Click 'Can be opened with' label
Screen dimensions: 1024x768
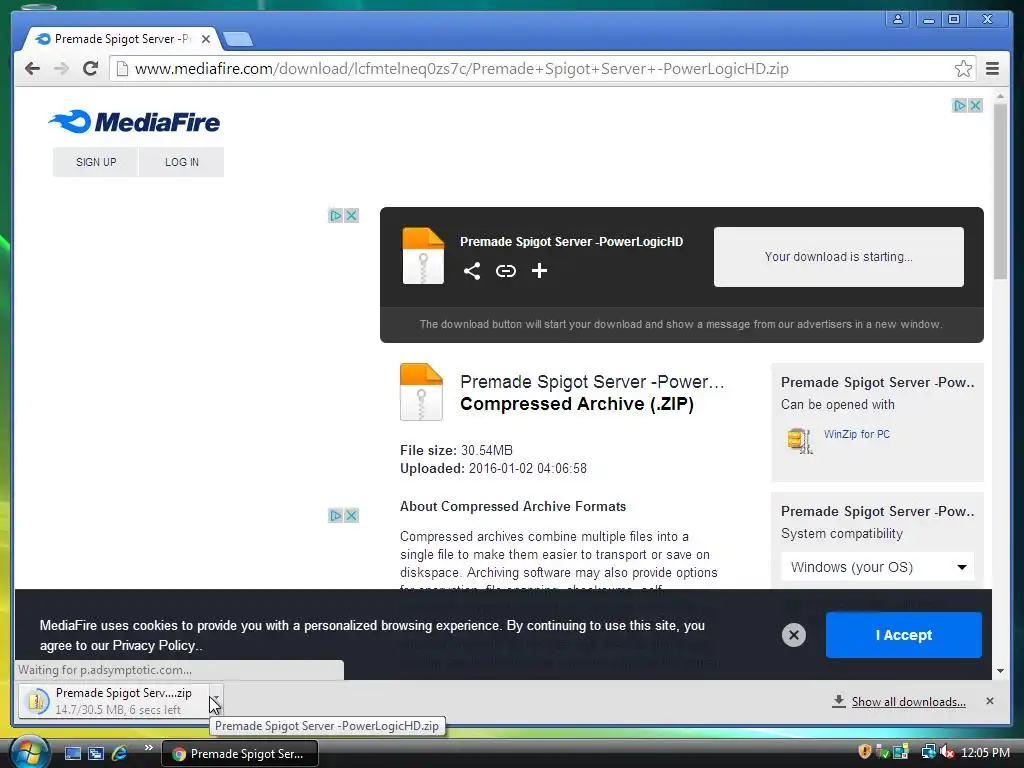[838, 405]
